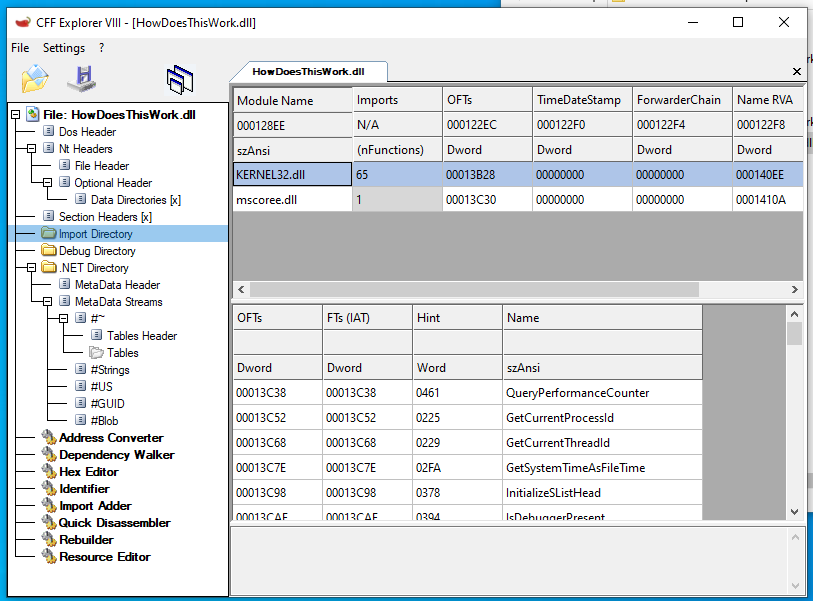Viewport: 813px width, 601px height.
Task: Close the HowDoesThisWork.dll tab with X
Action: [x=797, y=72]
